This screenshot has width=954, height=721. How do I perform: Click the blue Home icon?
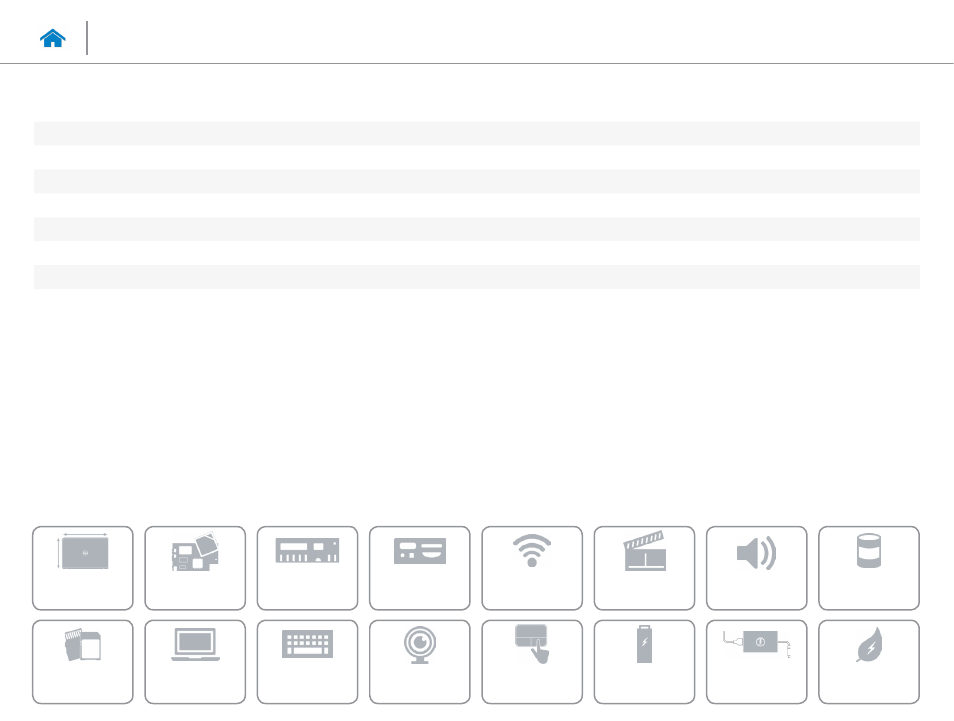coord(53,38)
